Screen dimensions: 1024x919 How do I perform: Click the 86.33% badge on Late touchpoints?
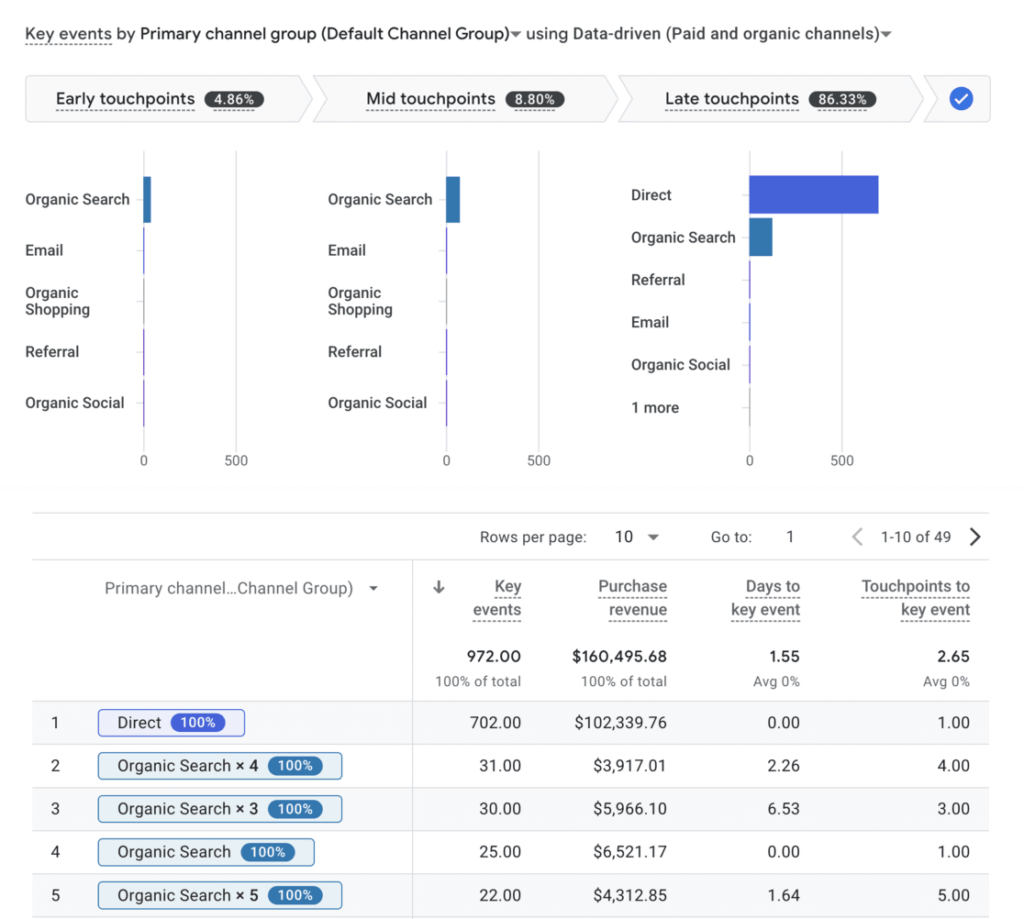[x=843, y=99]
